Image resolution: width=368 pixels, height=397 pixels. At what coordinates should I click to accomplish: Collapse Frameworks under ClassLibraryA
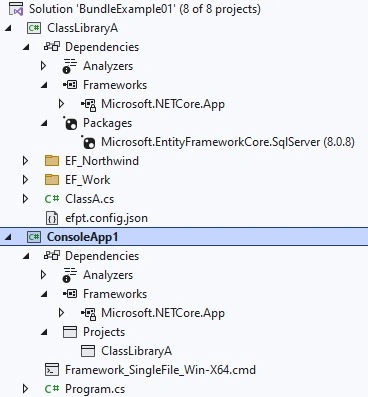[44, 85]
